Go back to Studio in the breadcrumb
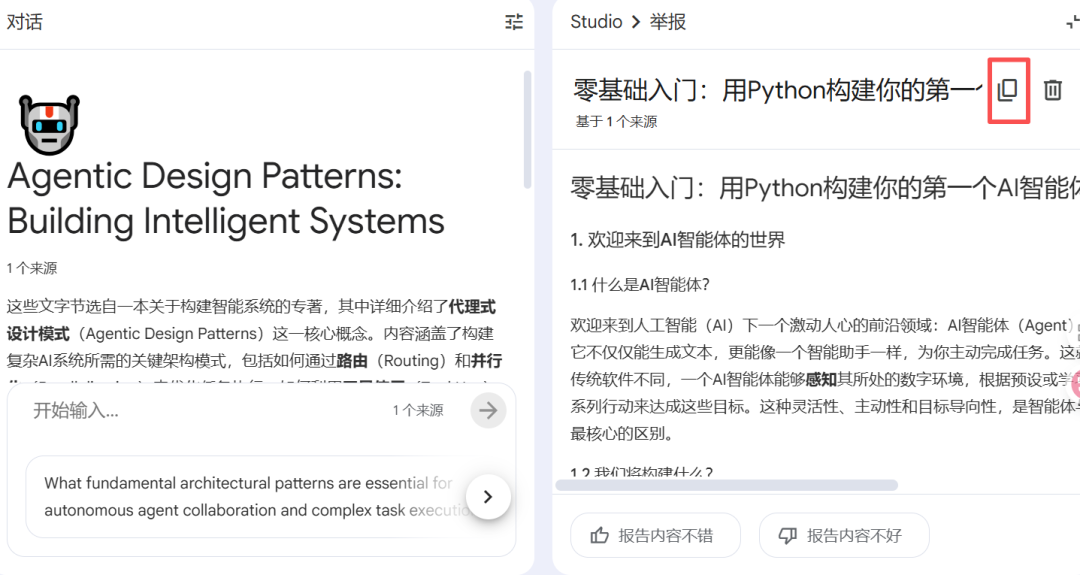This screenshot has height=575, width=1080. tap(596, 22)
